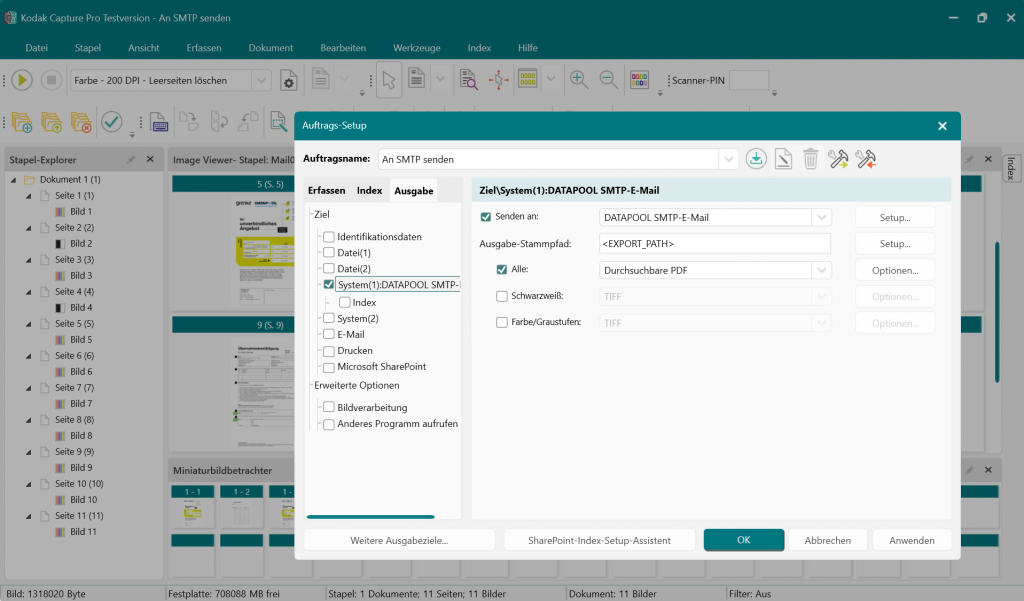Click the yellow grid display icon
This screenshot has width=1024, height=601.
pos(528,80)
